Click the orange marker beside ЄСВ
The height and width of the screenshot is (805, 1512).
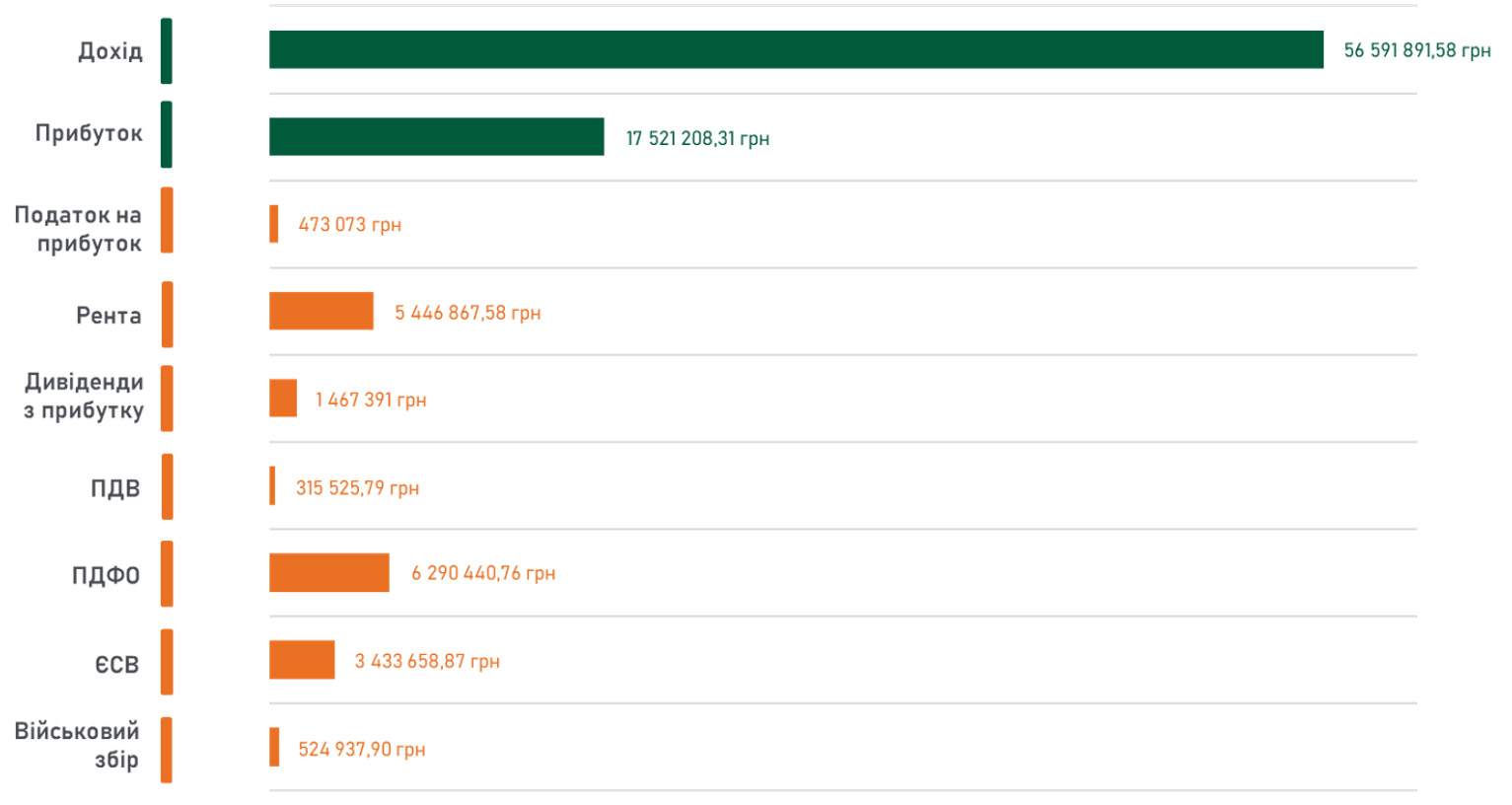click(x=167, y=662)
